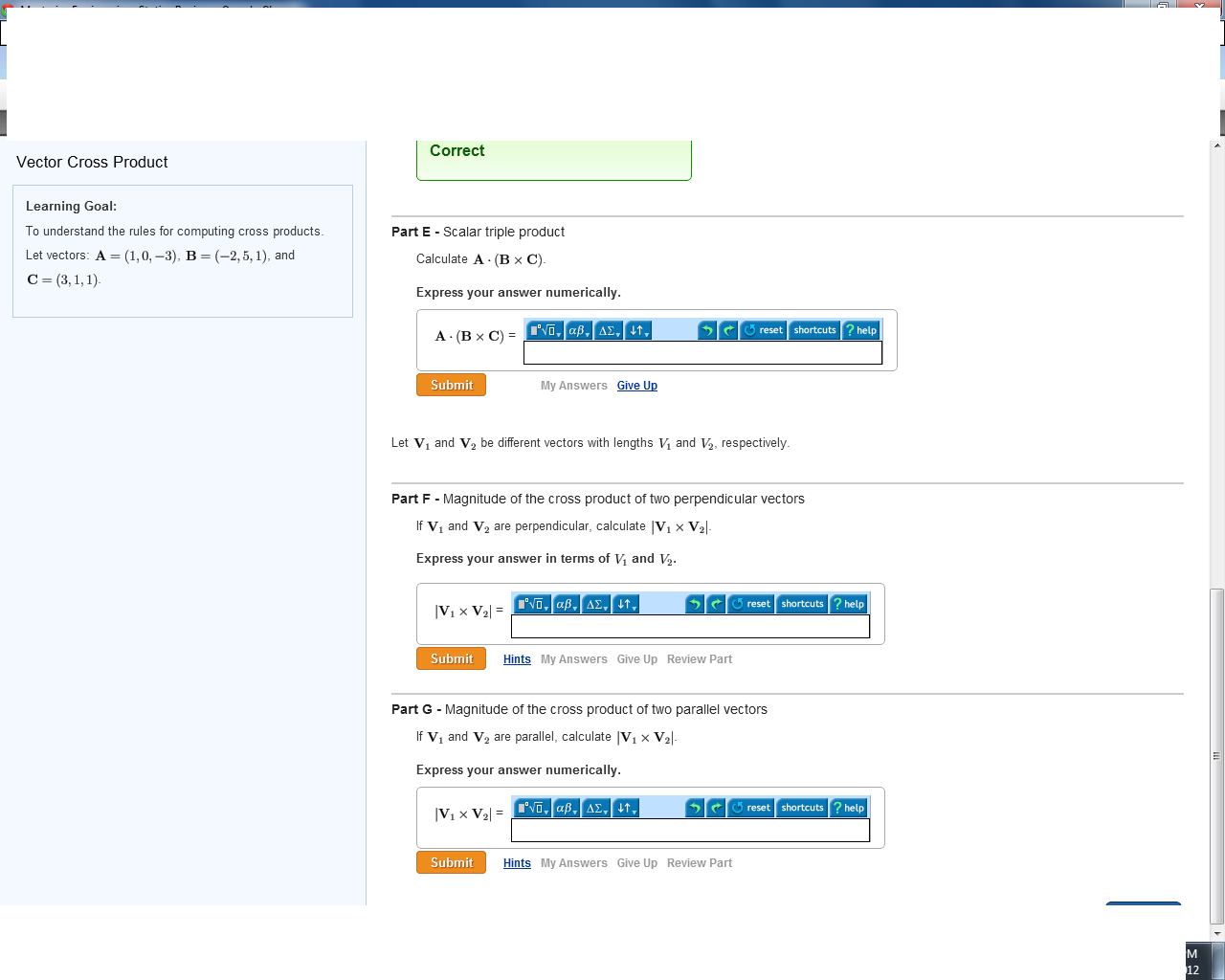The image size is (1225, 980).
Task: Submit the Part E scalar triple product
Action: (451, 385)
